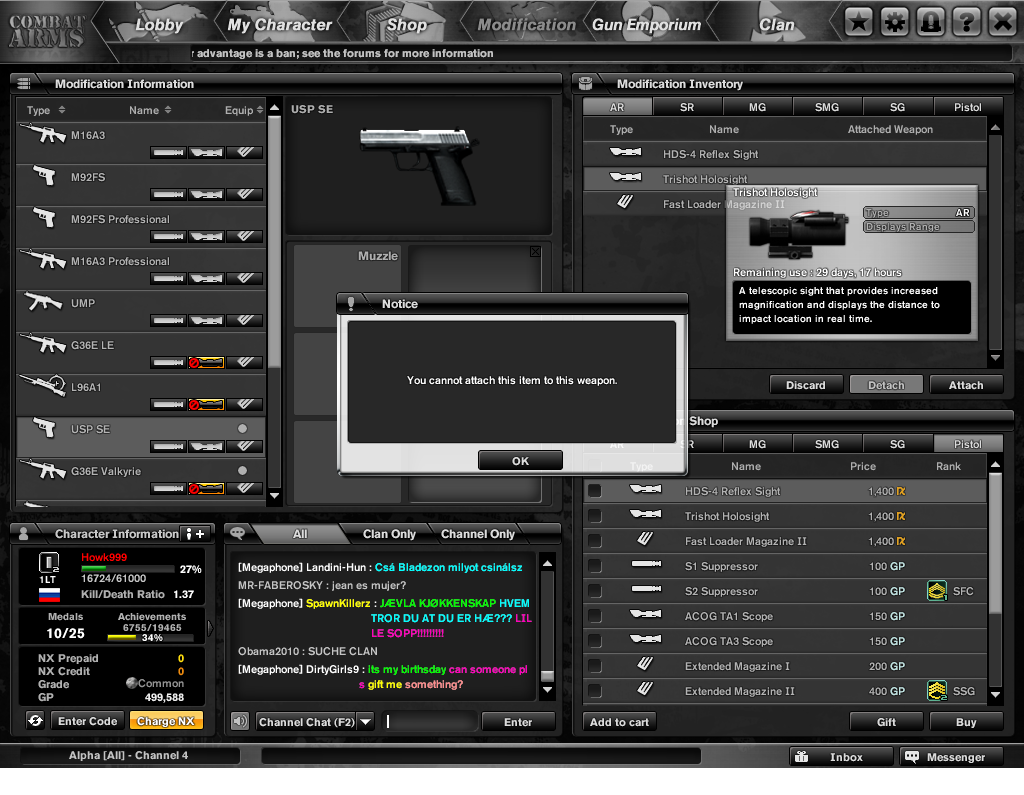Open the Lobby menu
The image size is (1024, 795).
159,25
